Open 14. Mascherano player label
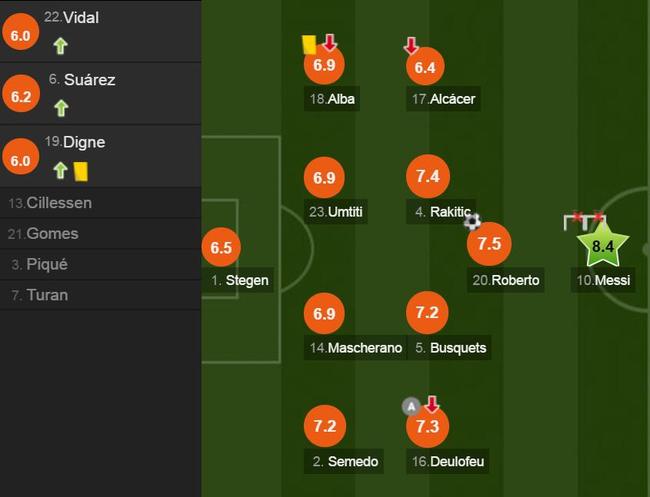This screenshot has height=497, width=650. [x=355, y=347]
